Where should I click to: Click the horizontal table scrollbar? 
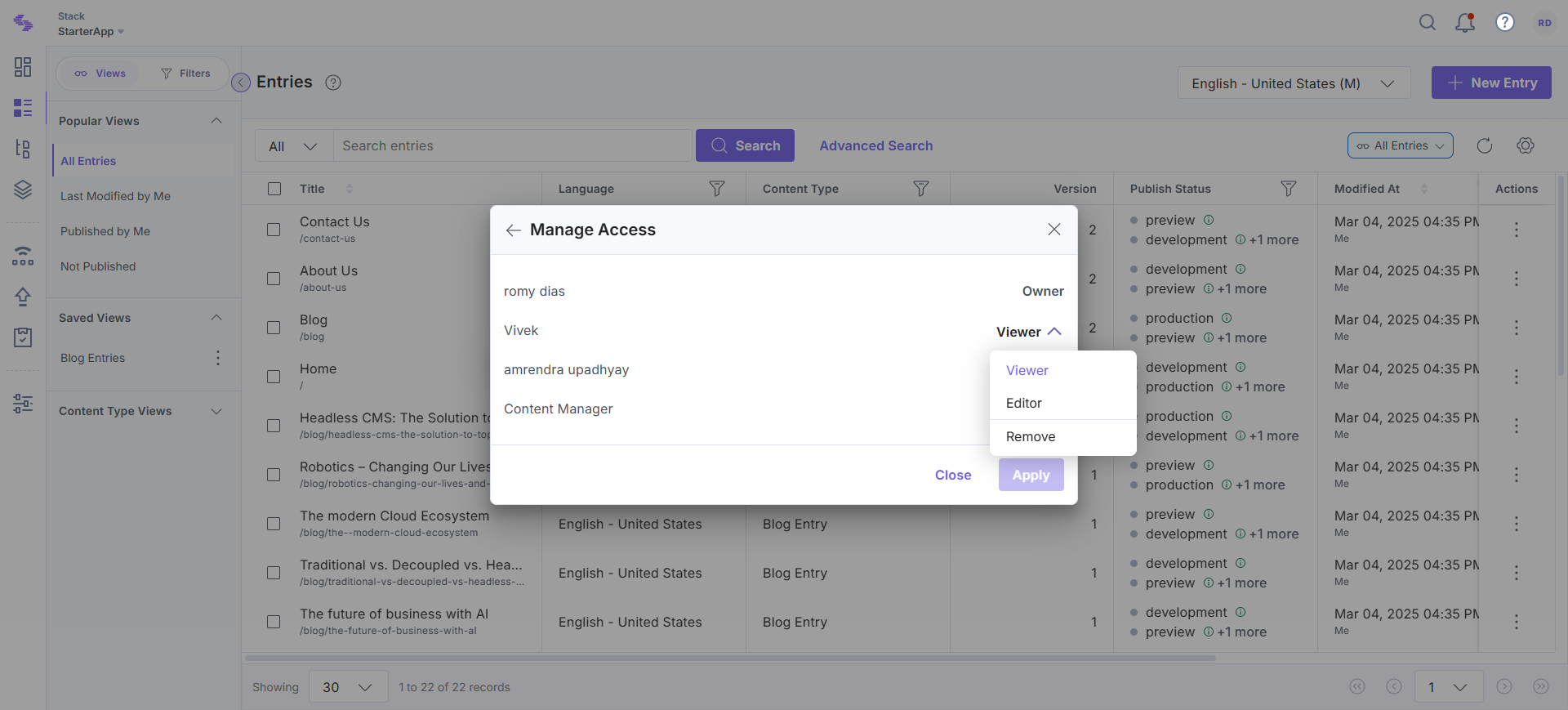coord(730,658)
